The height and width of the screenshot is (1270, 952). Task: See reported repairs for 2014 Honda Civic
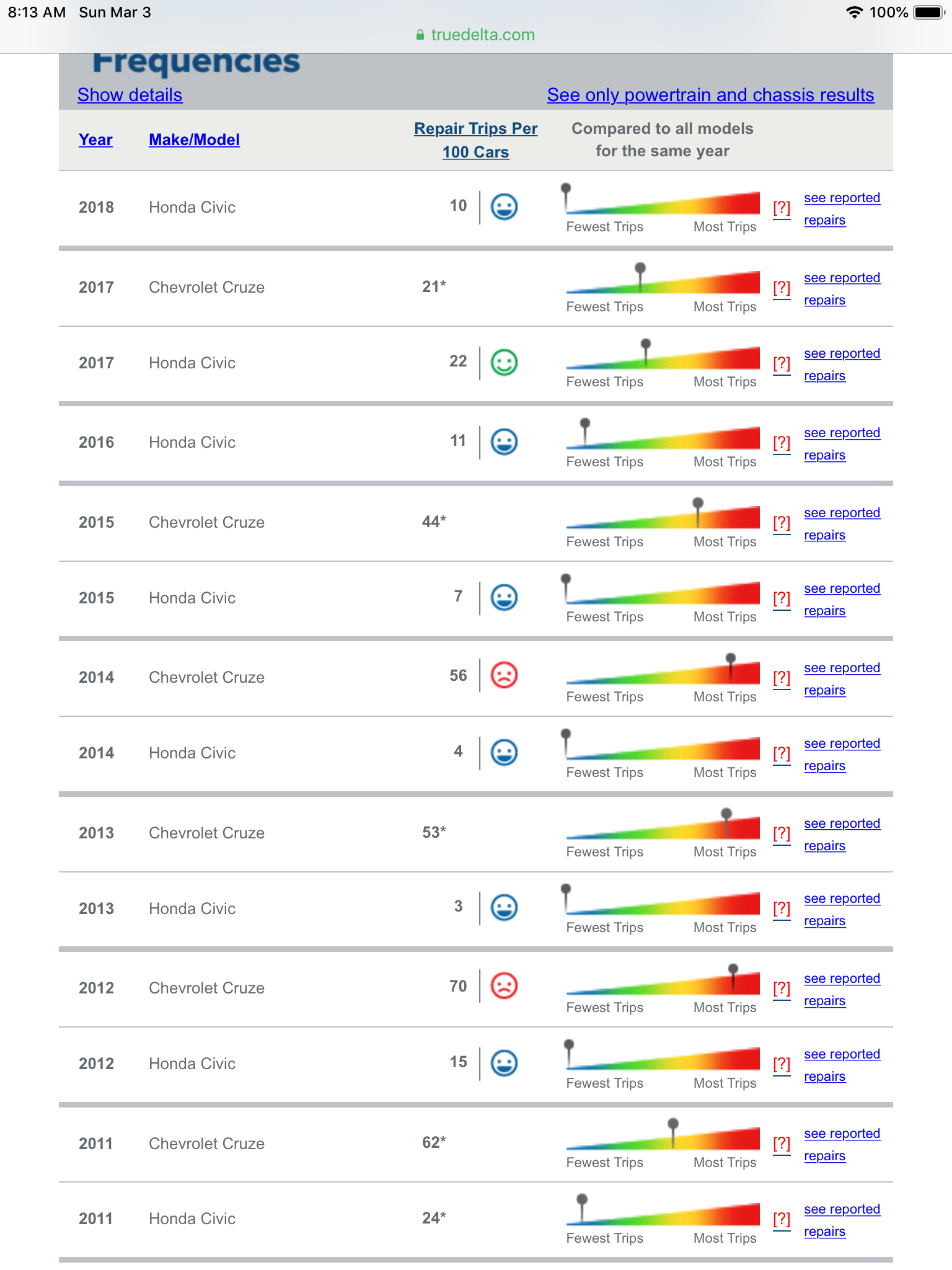click(x=842, y=755)
